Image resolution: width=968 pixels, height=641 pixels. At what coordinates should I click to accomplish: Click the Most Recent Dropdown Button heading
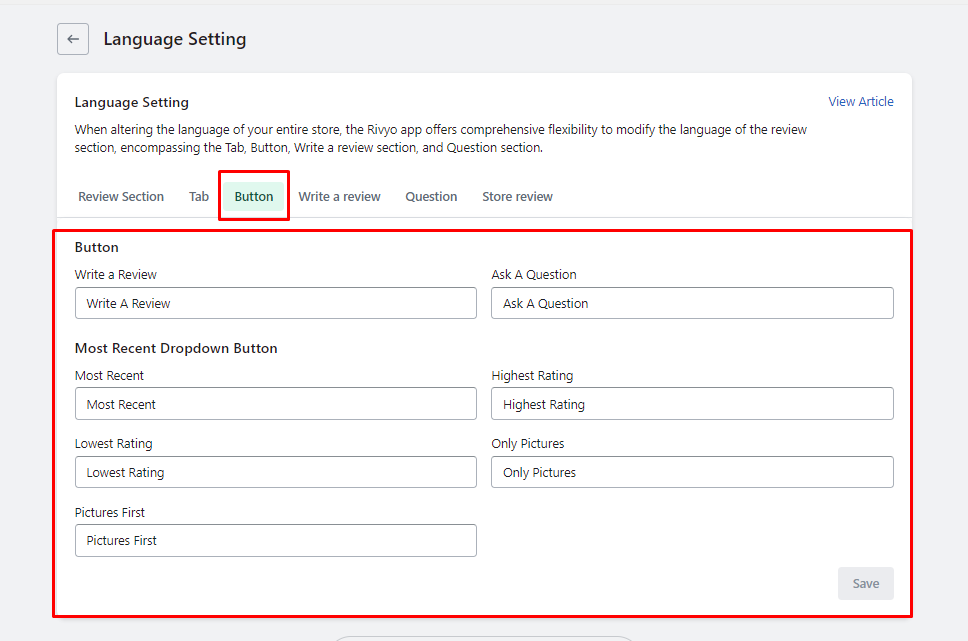click(174, 348)
